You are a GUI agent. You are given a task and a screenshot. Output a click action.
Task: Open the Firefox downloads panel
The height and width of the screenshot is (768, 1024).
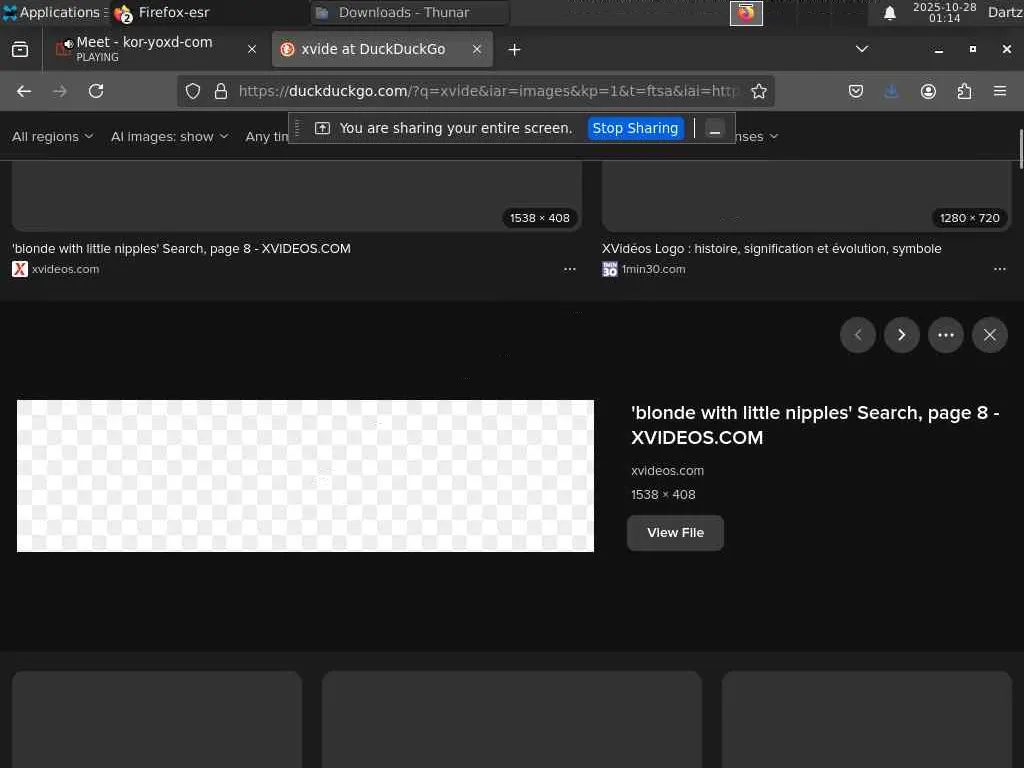tap(891, 91)
